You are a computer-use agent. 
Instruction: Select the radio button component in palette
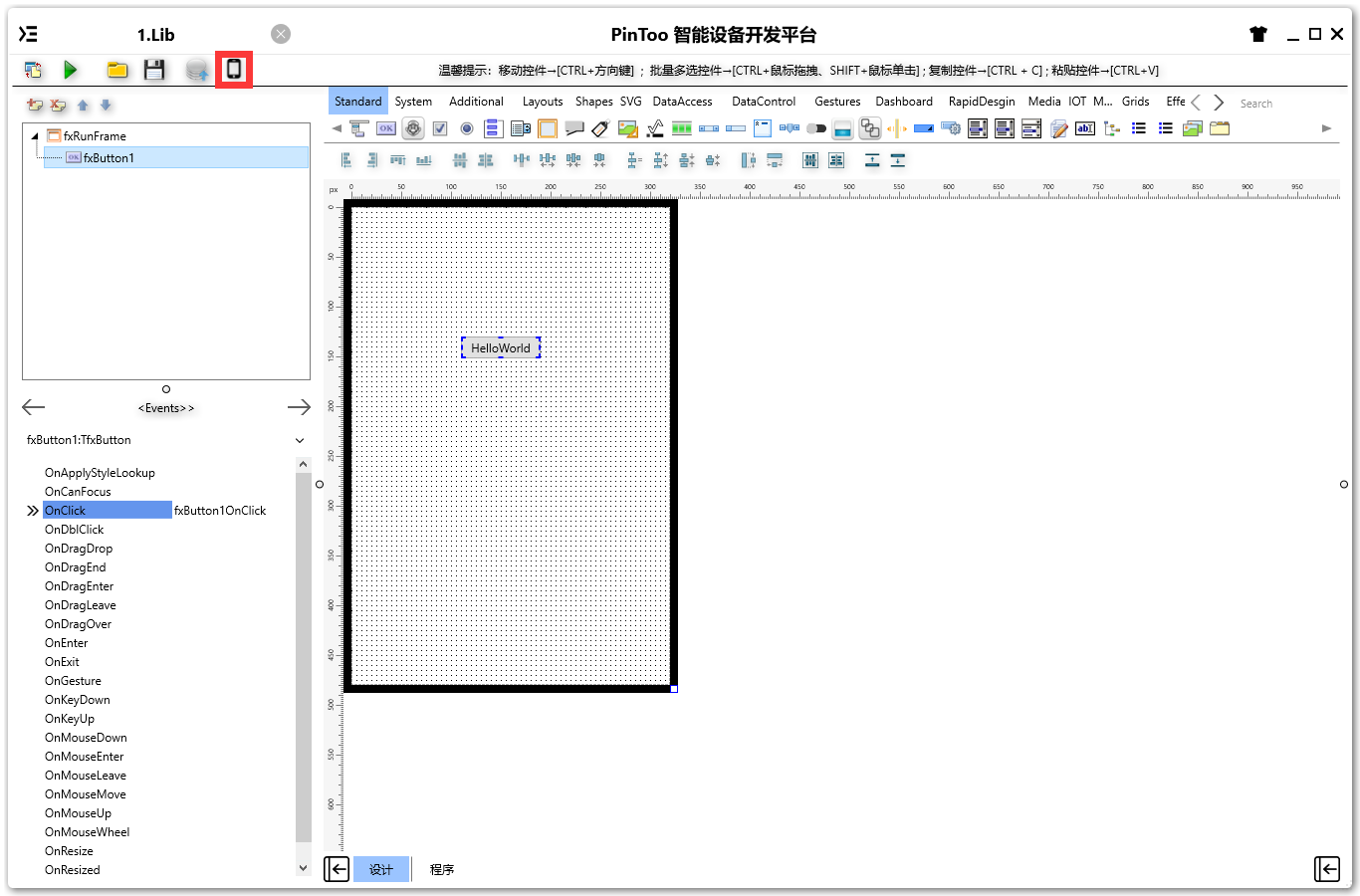pyautogui.click(x=467, y=128)
